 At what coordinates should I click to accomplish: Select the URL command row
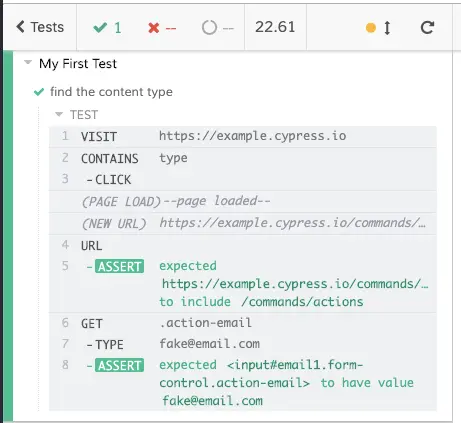click(243, 246)
